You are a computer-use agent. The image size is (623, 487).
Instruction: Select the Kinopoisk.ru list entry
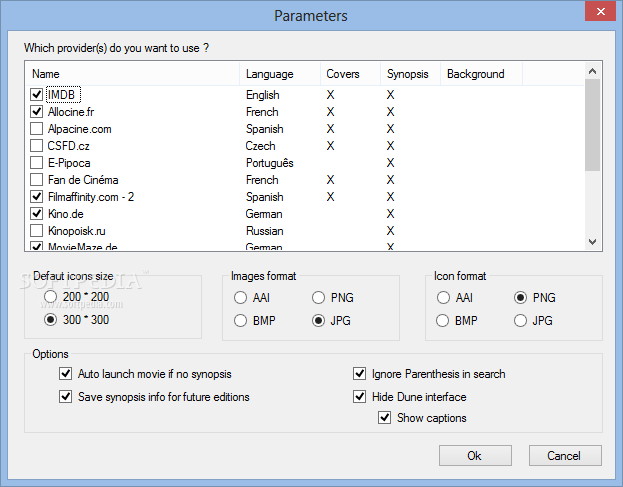tap(77, 231)
